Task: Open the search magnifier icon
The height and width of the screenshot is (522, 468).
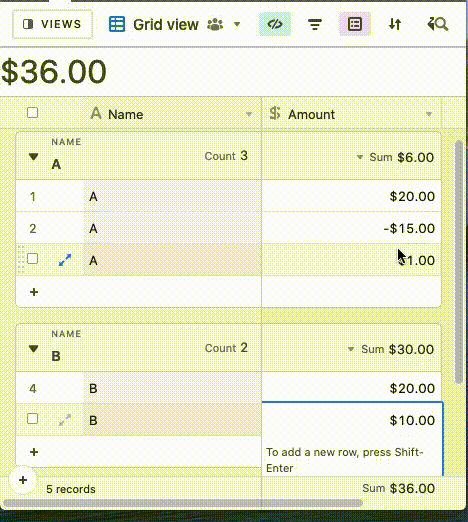Action: [x=438, y=24]
